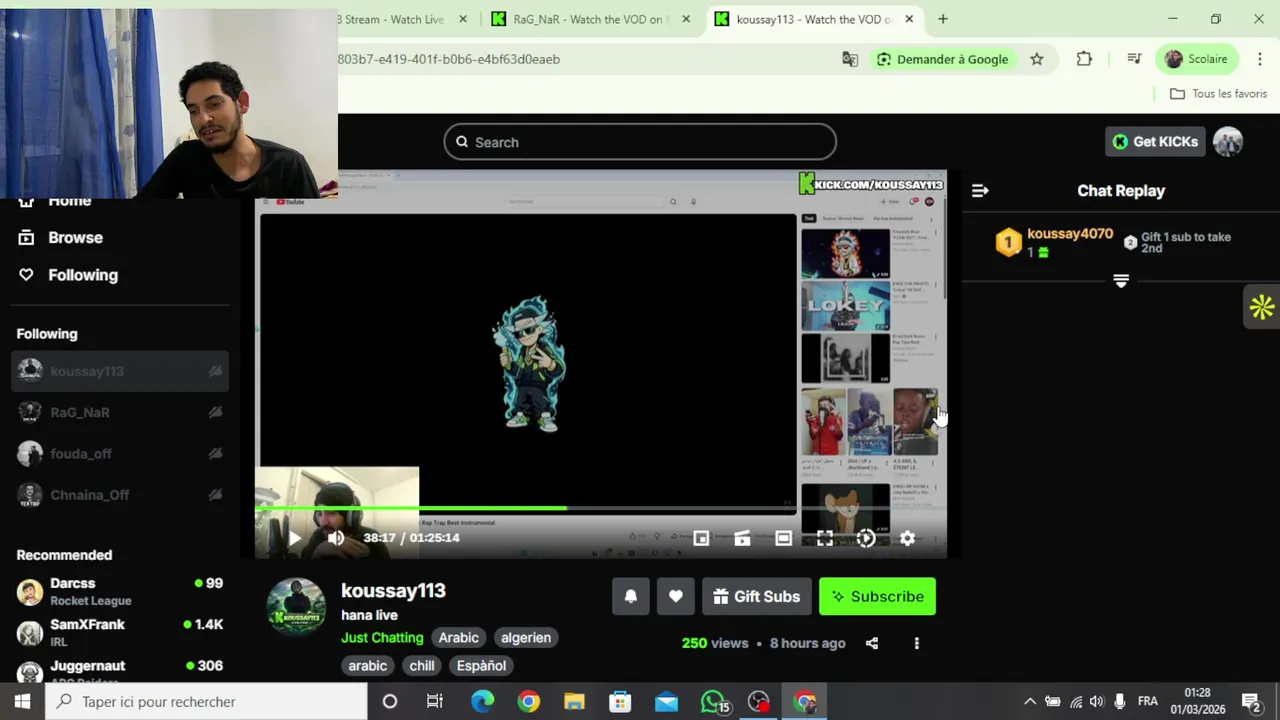This screenshot has height=720, width=1280.
Task: Close the koussay113 browser tab
Action: point(909,19)
